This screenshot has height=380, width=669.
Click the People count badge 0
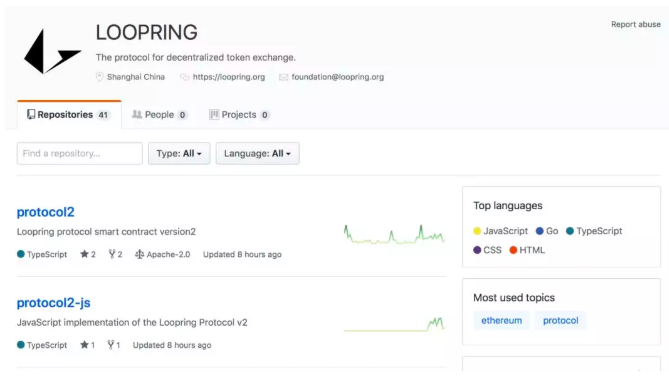182,115
